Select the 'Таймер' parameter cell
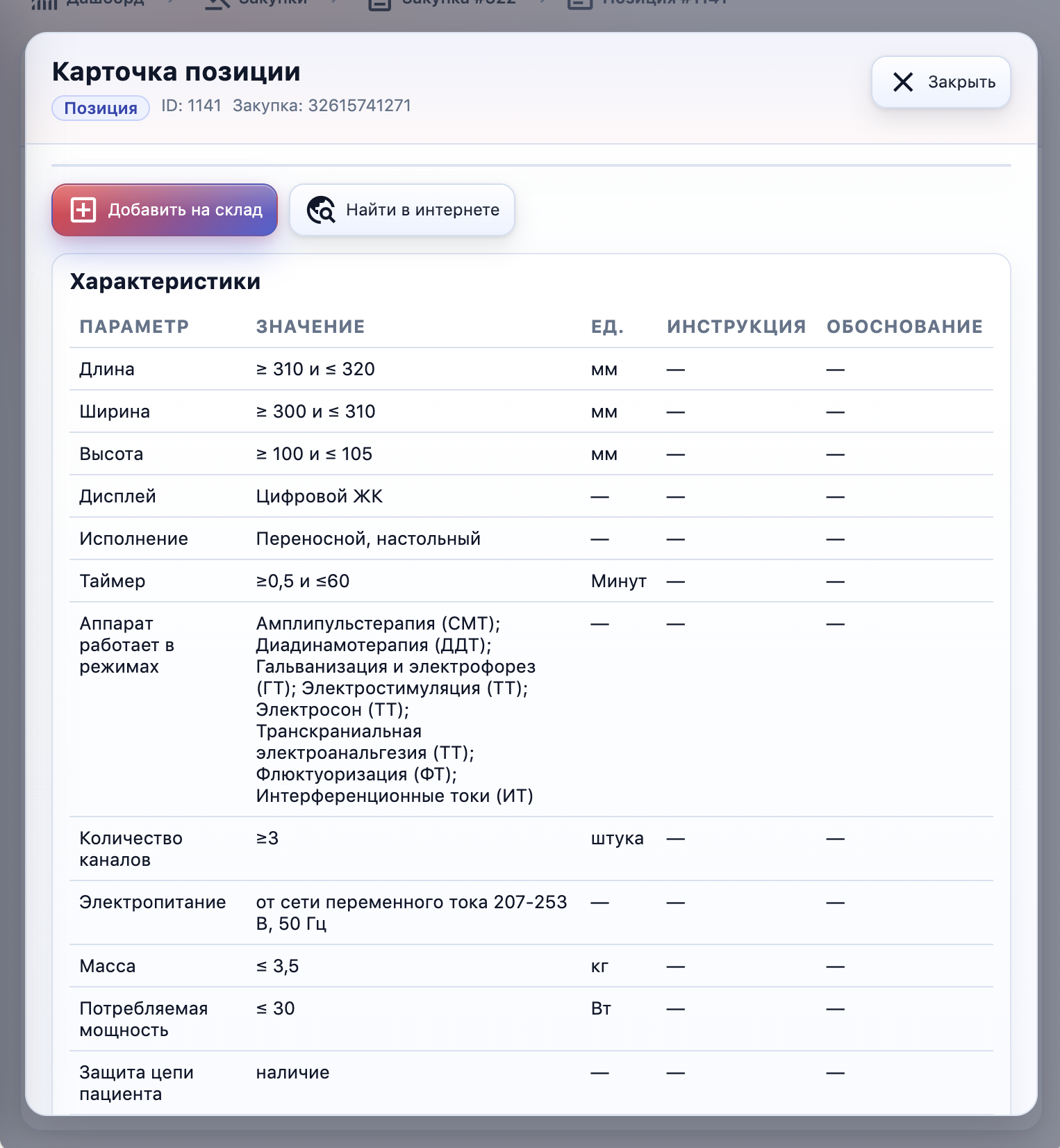Image resolution: width=1060 pixels, height=1148 pixels. click(112, 581)
